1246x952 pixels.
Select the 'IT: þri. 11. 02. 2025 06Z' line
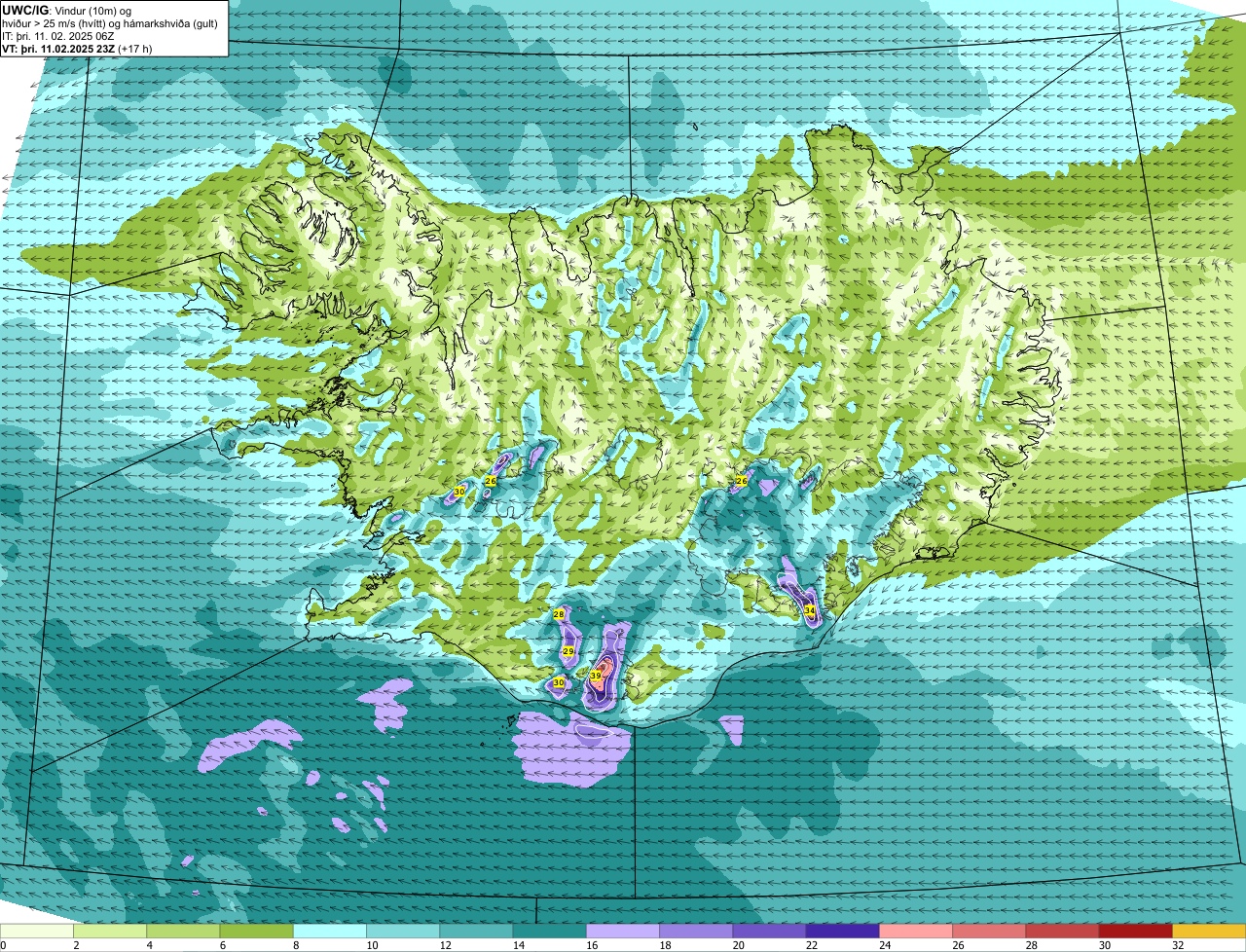[x=58, y=36]
